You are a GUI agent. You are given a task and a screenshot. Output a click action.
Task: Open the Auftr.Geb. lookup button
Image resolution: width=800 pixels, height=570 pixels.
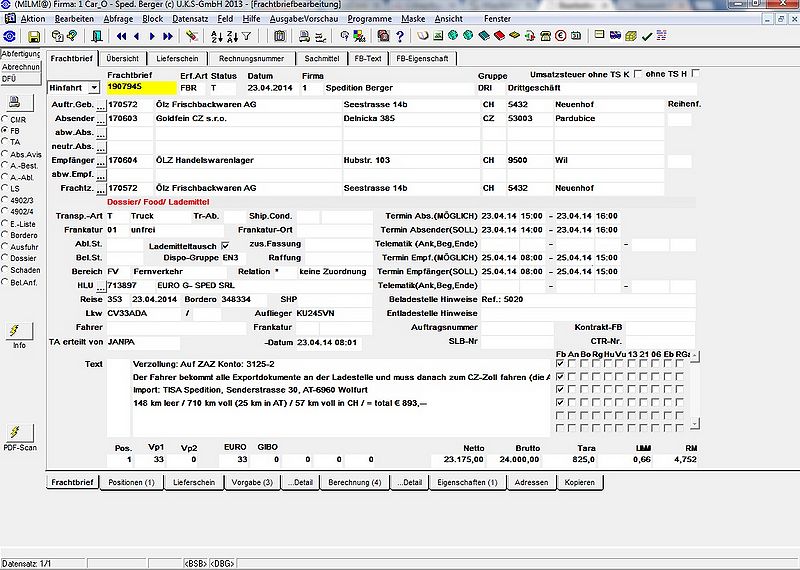pos(101,105)
